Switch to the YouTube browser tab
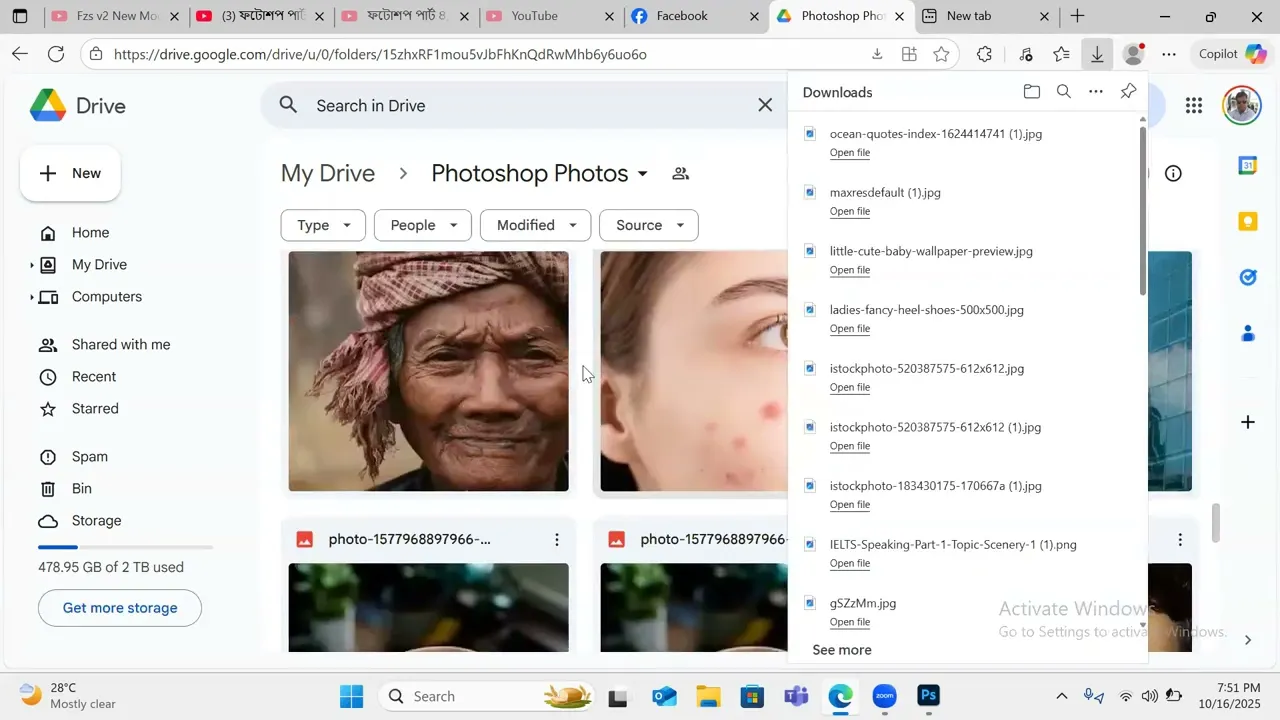The width and height of the screenshot is (1280, 720). [x=549, y=16]
